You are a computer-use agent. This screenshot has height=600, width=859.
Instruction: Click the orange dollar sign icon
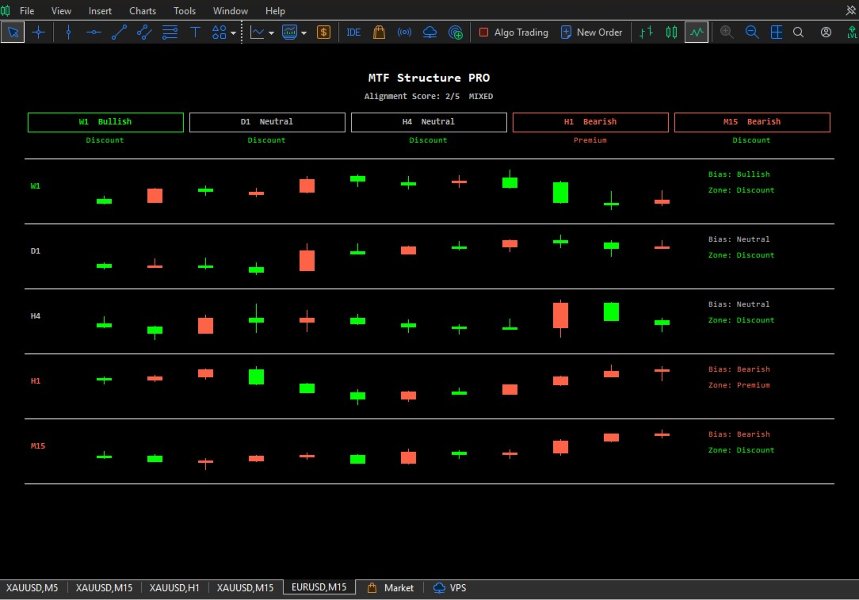(x=324, y=32)
